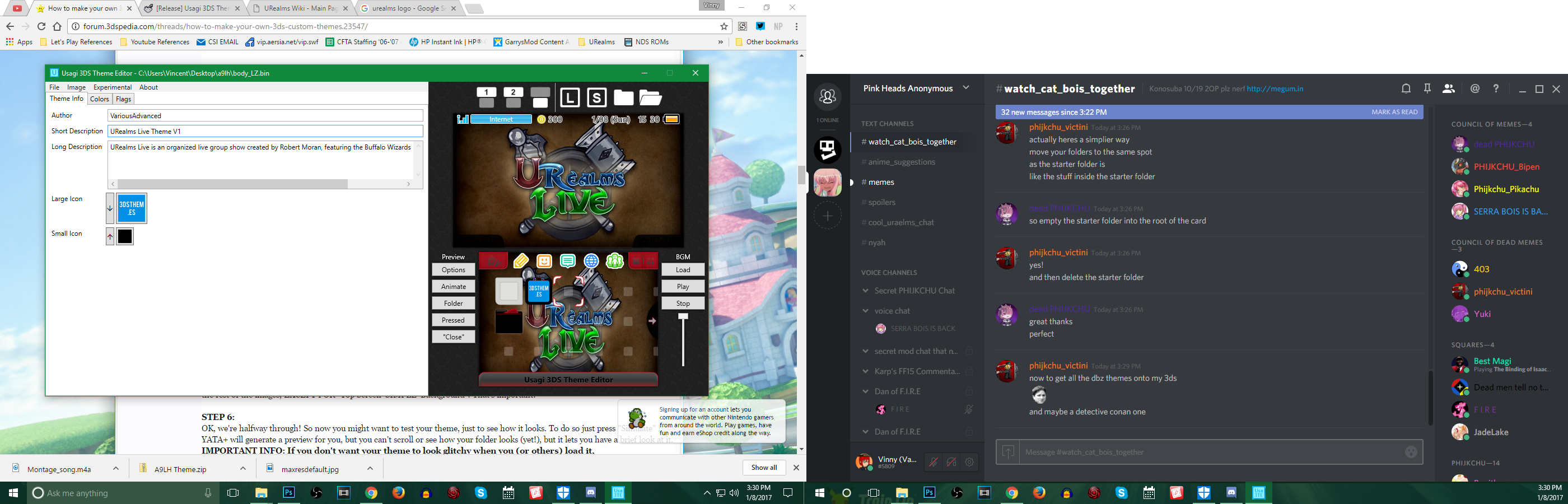Click the layout icon labeled 2 in Usagi

[513, 97]
